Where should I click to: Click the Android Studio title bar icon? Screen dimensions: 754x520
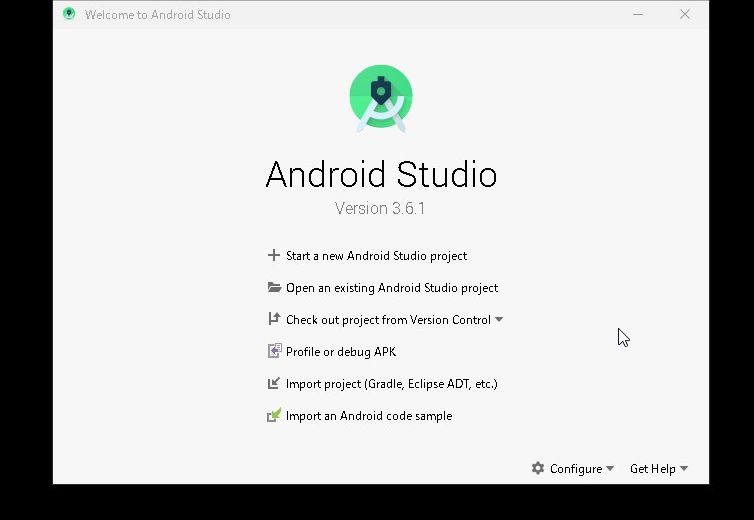(x=69, y=15)
